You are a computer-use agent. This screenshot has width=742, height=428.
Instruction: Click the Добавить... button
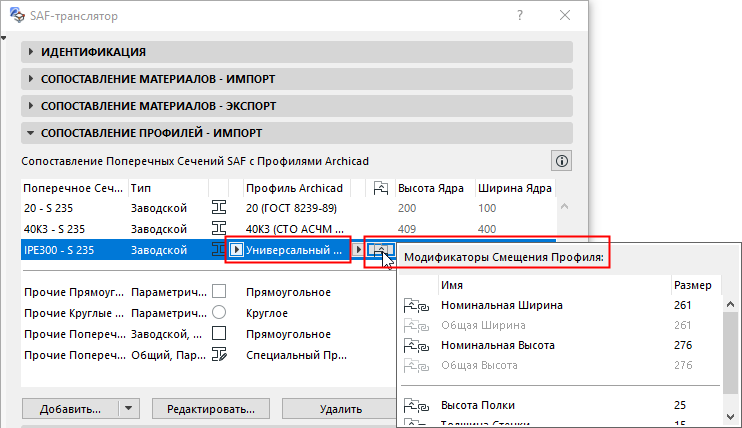(x=70, y=409)
